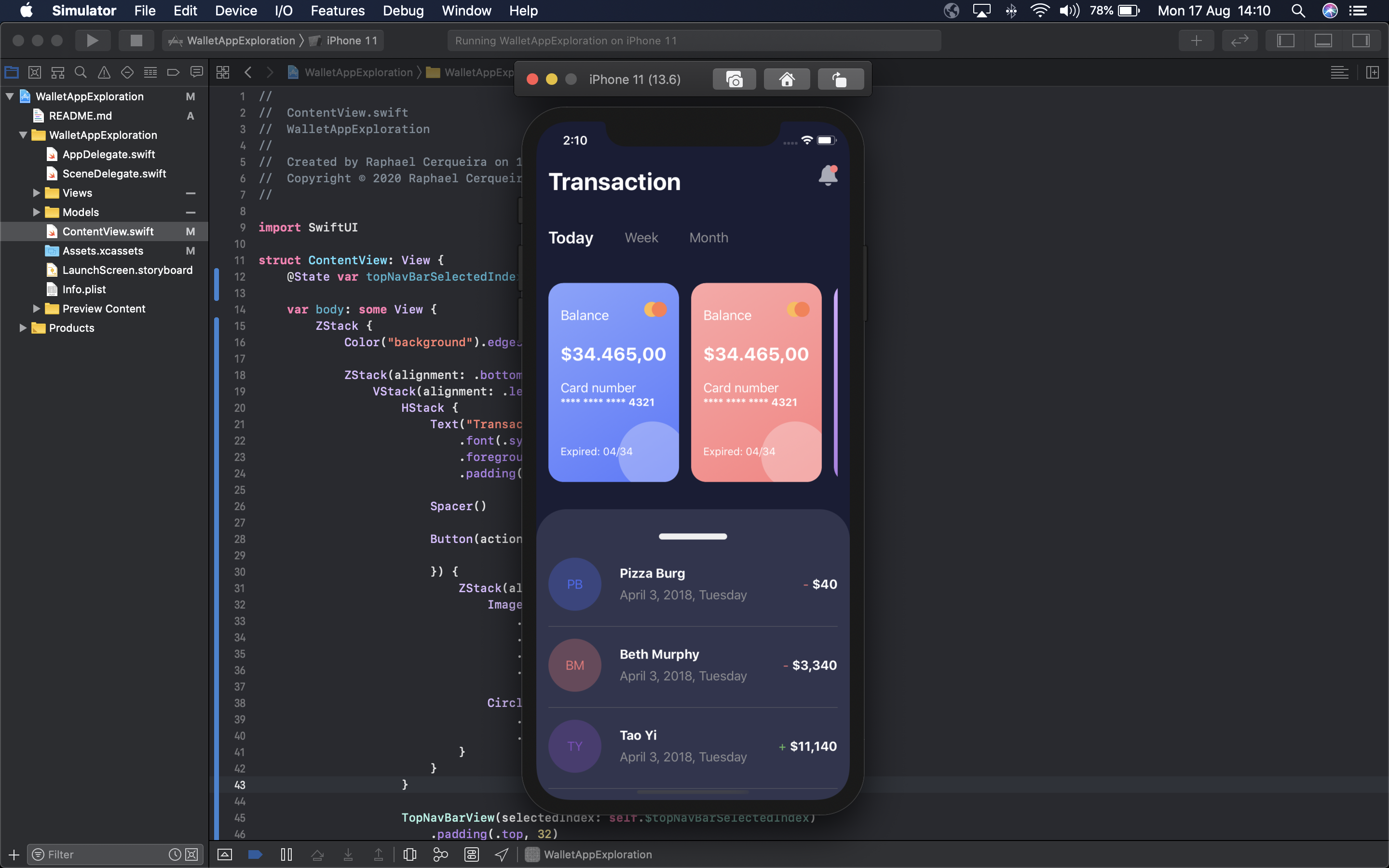Click the Debug Memory Graph icon
This screenshot has width=1389, height=868.
[440, 854]
